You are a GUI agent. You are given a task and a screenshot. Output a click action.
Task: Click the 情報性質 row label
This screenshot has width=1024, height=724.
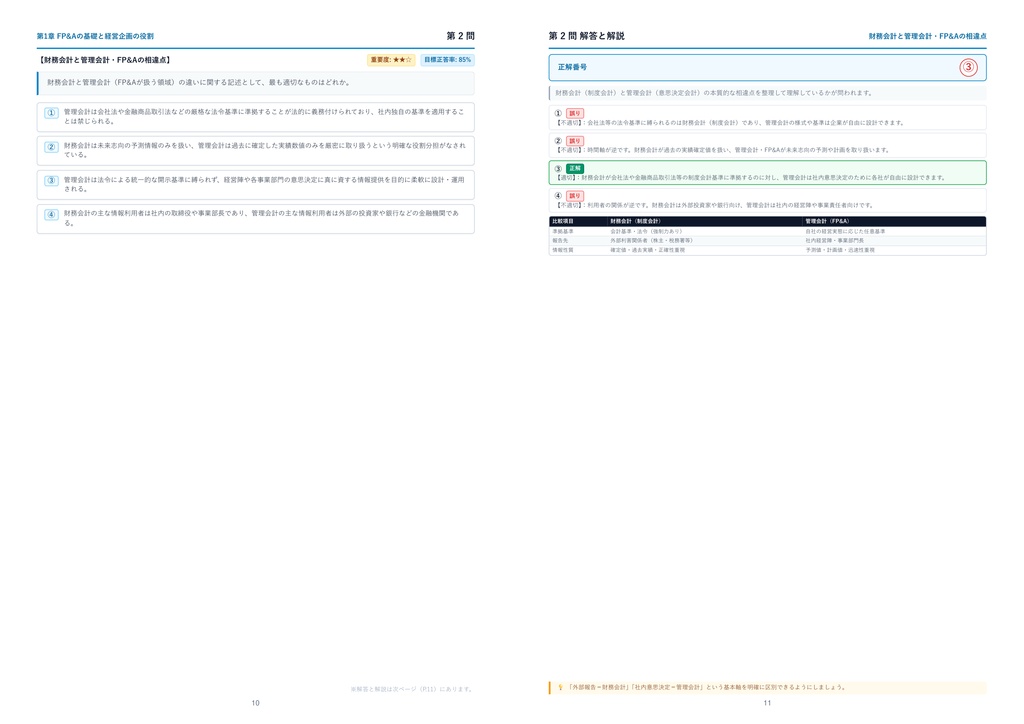point(563,249)
